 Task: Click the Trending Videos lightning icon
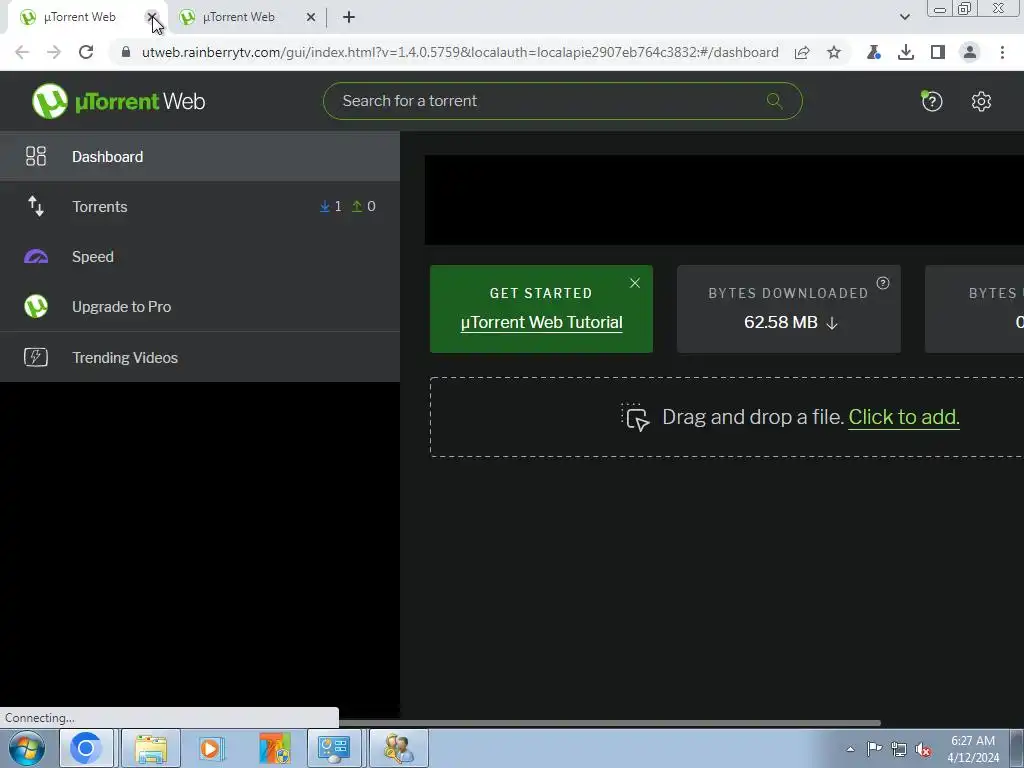pyautogui.click(x=36, y=357)
